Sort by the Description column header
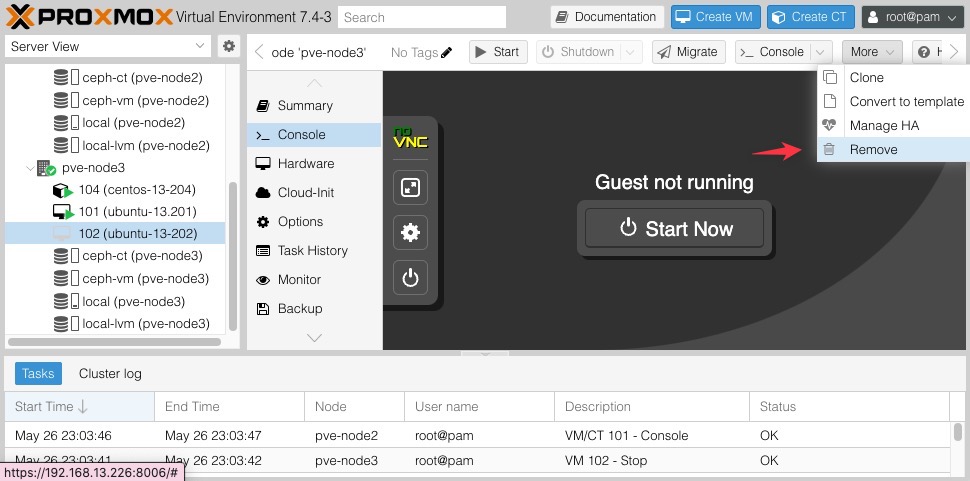 tap(651, 407)
